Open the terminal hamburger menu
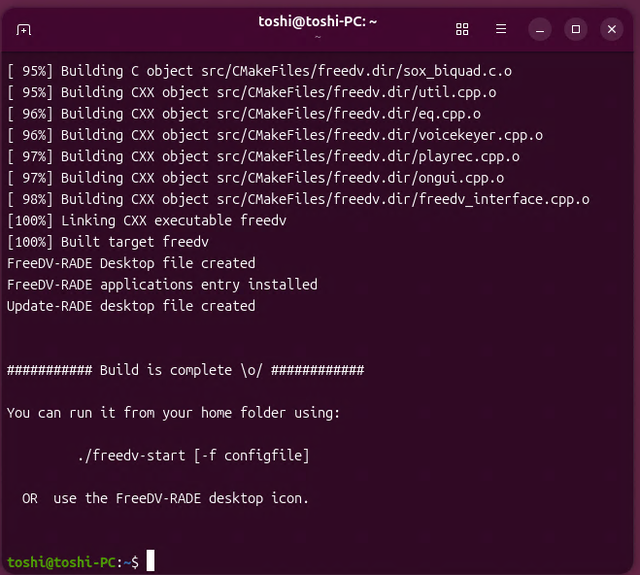This screenshot has height=575, width=640. 501,29
